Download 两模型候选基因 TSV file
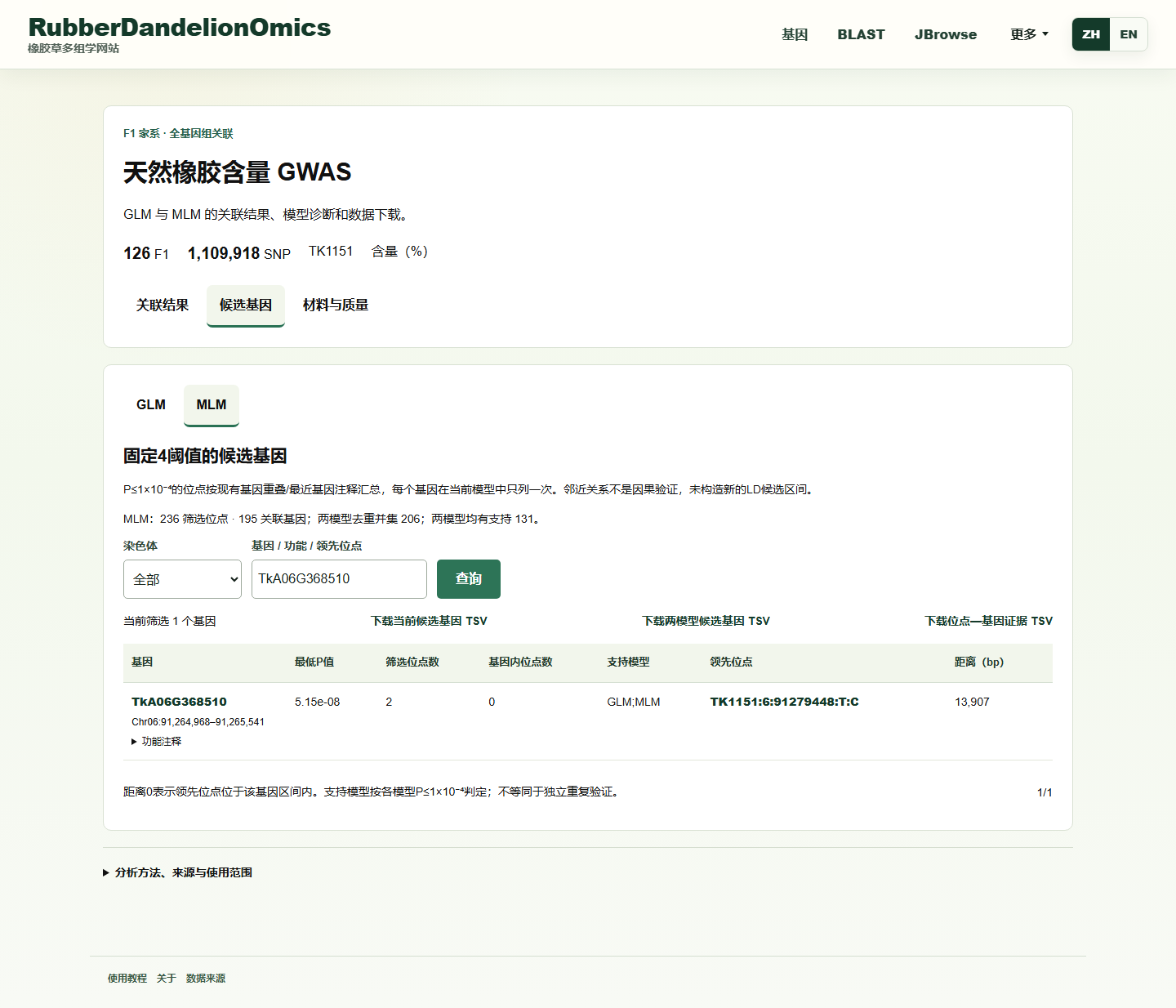Viewport: 1176px width, 1008px height. [706, 621]
